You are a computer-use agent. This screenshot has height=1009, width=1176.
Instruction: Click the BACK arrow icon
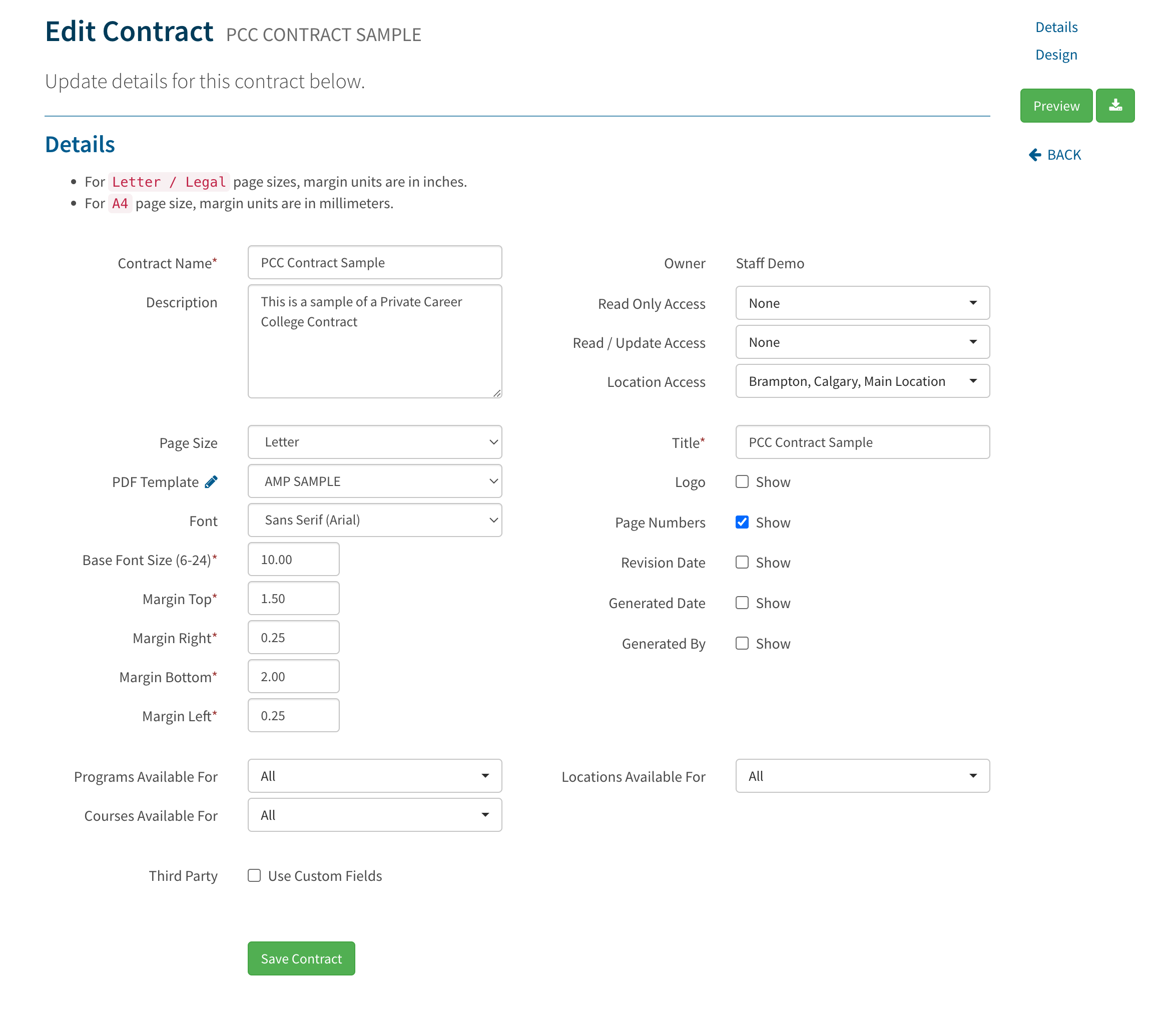click(1035, 155)
